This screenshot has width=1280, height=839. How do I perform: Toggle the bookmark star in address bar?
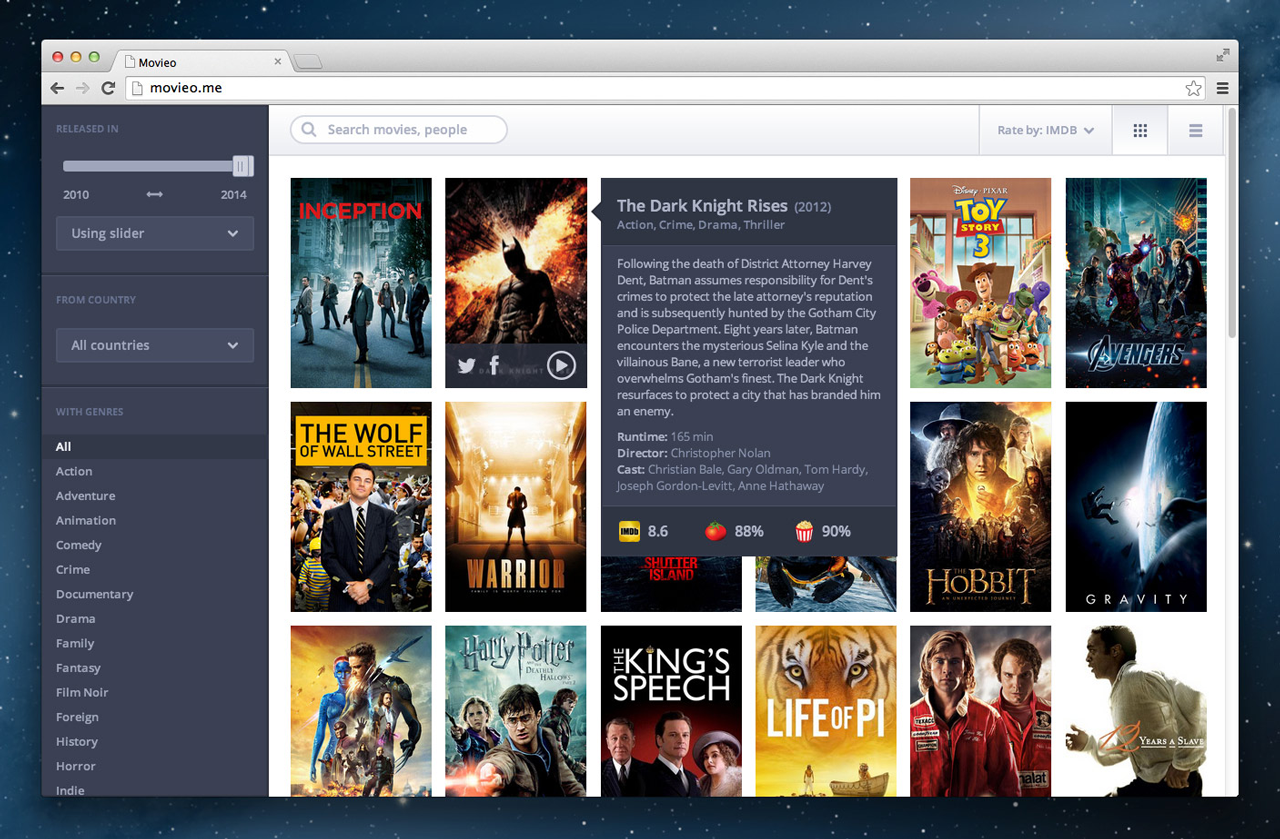1193,88
